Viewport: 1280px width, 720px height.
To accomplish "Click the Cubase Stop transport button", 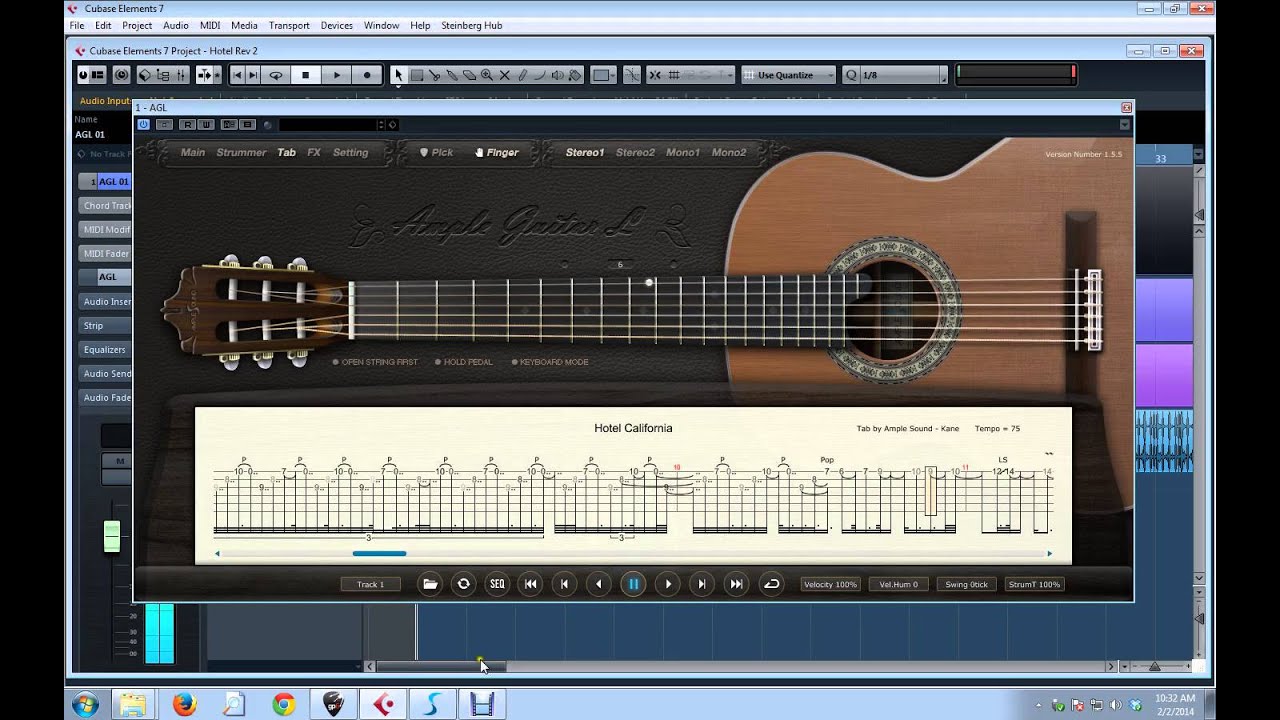I will 305,75.
